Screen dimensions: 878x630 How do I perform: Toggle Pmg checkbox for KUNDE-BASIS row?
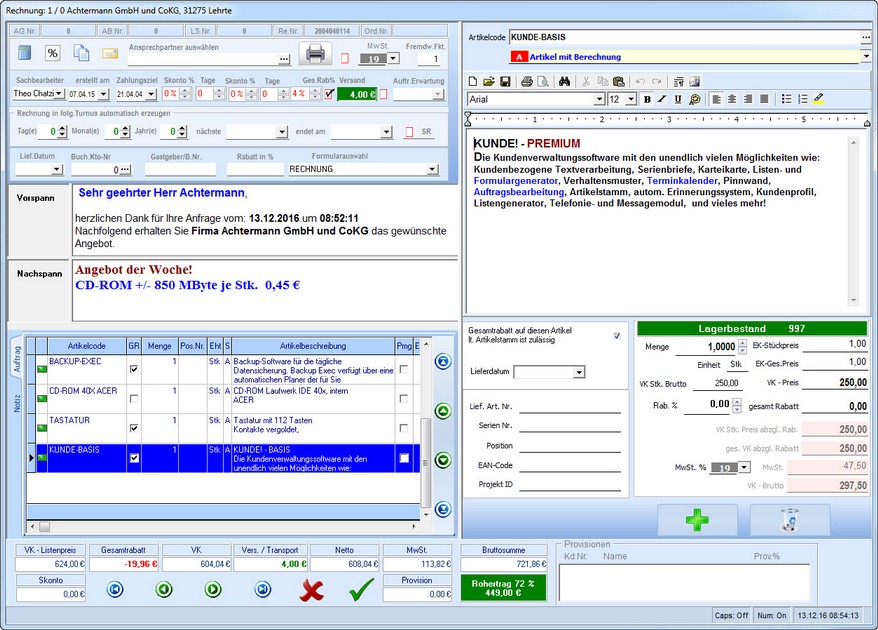tap(404, 458)
